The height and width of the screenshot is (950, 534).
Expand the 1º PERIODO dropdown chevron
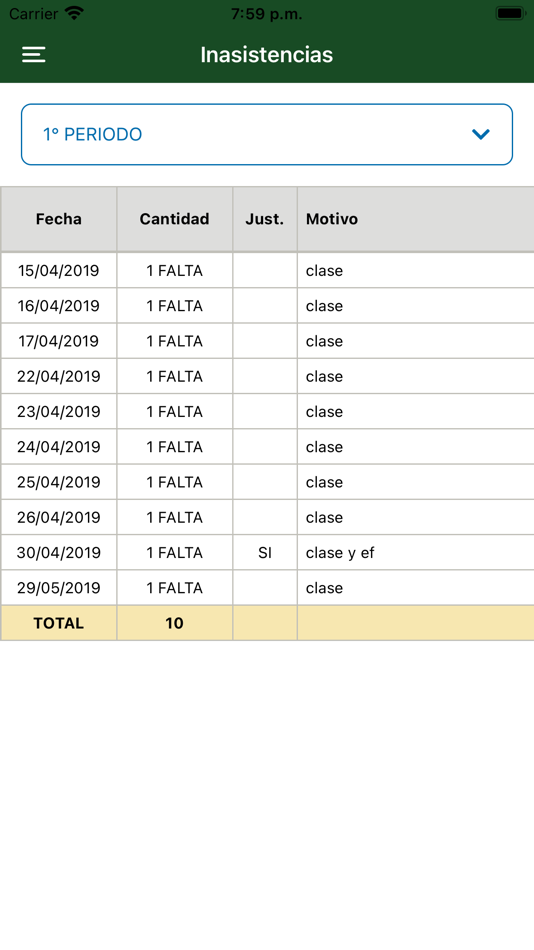(481, 135)
